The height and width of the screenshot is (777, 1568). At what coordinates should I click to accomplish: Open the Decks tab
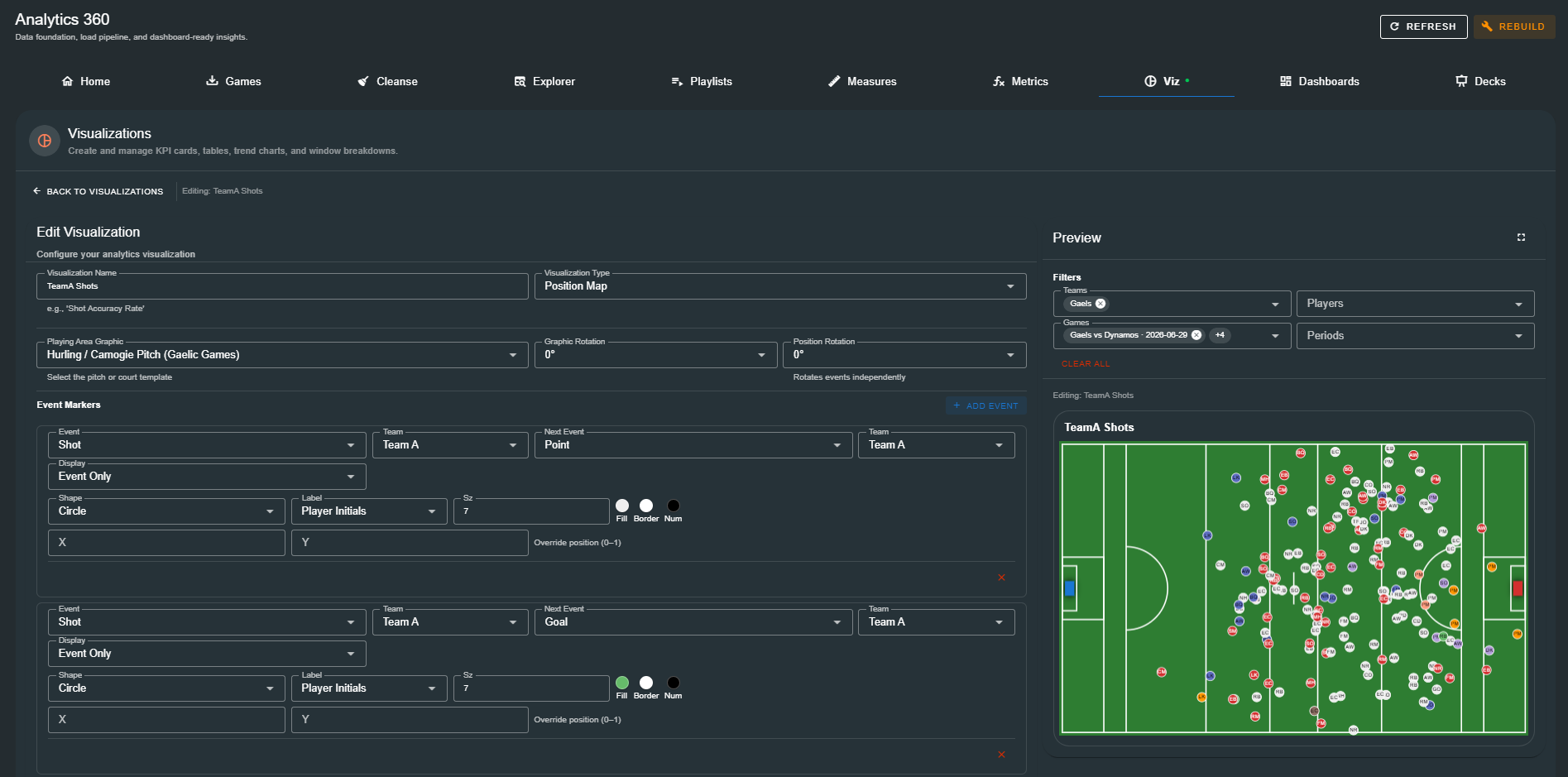[1480, 81]
